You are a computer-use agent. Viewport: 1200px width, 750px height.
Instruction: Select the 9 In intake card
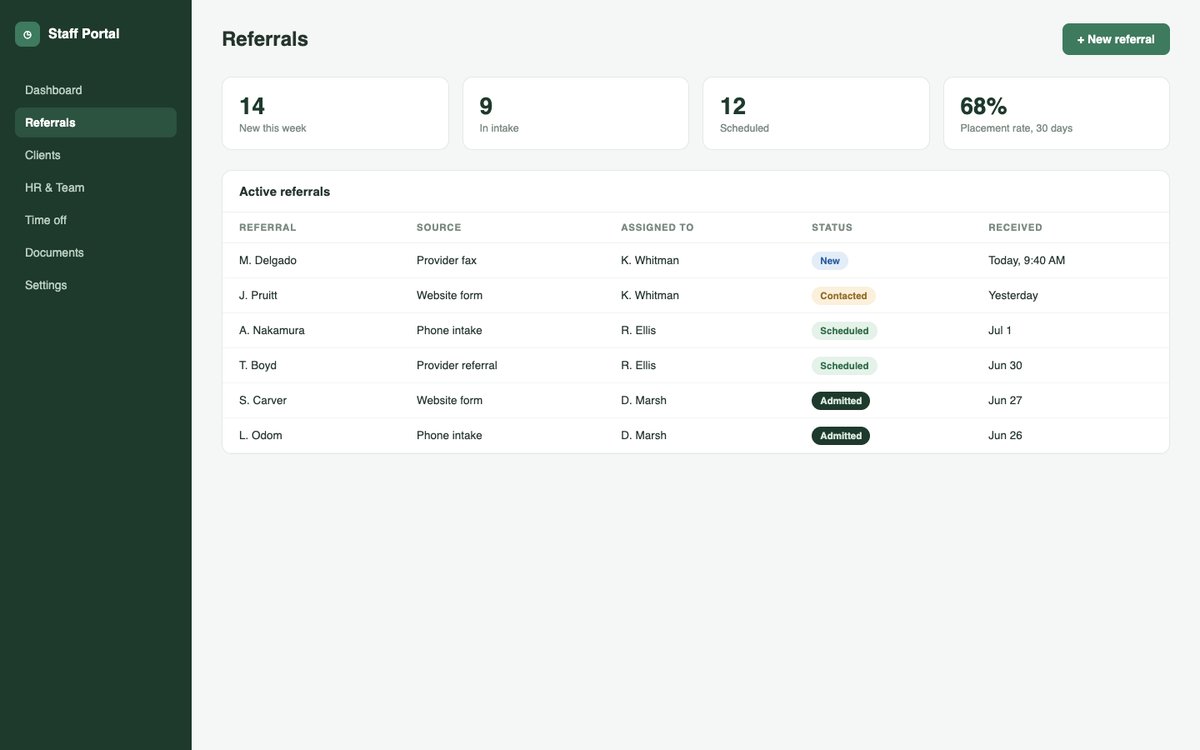pos(576,114)
